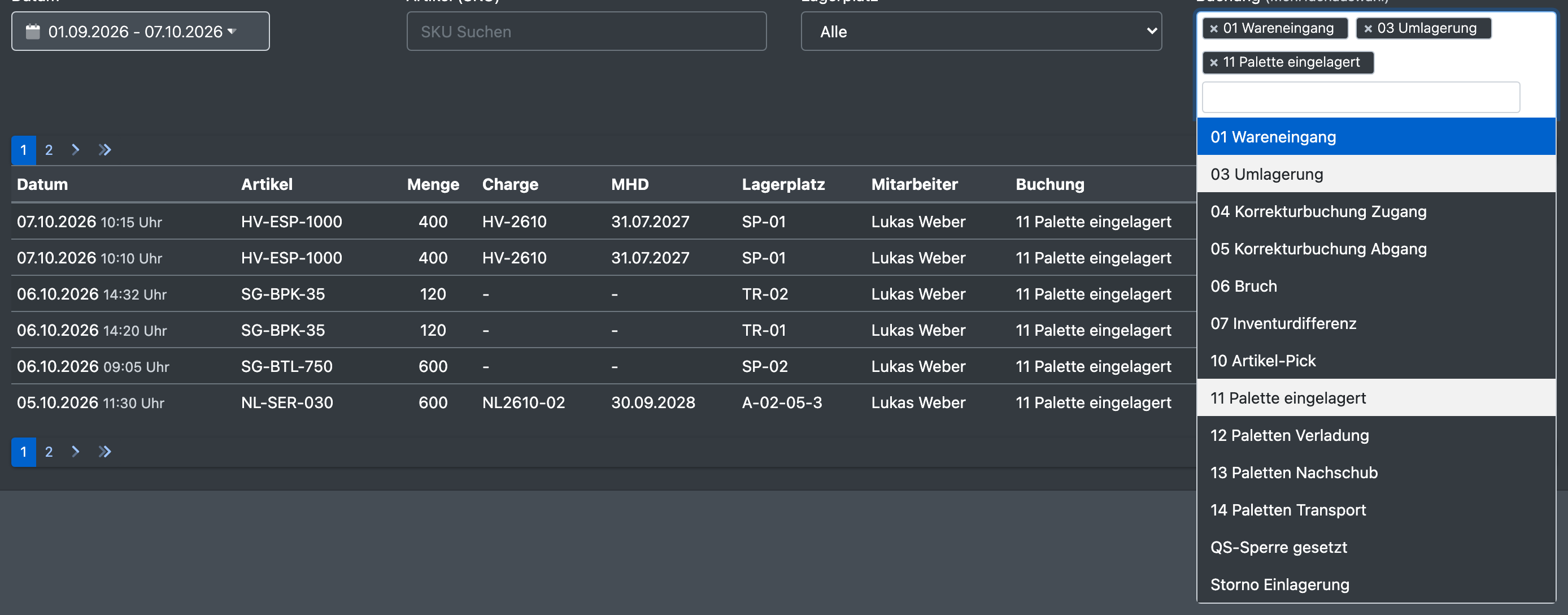Screen dimensions: 1568x615
Task: Pick the 06 Bruch option
Action: (x=1375, y=285)
